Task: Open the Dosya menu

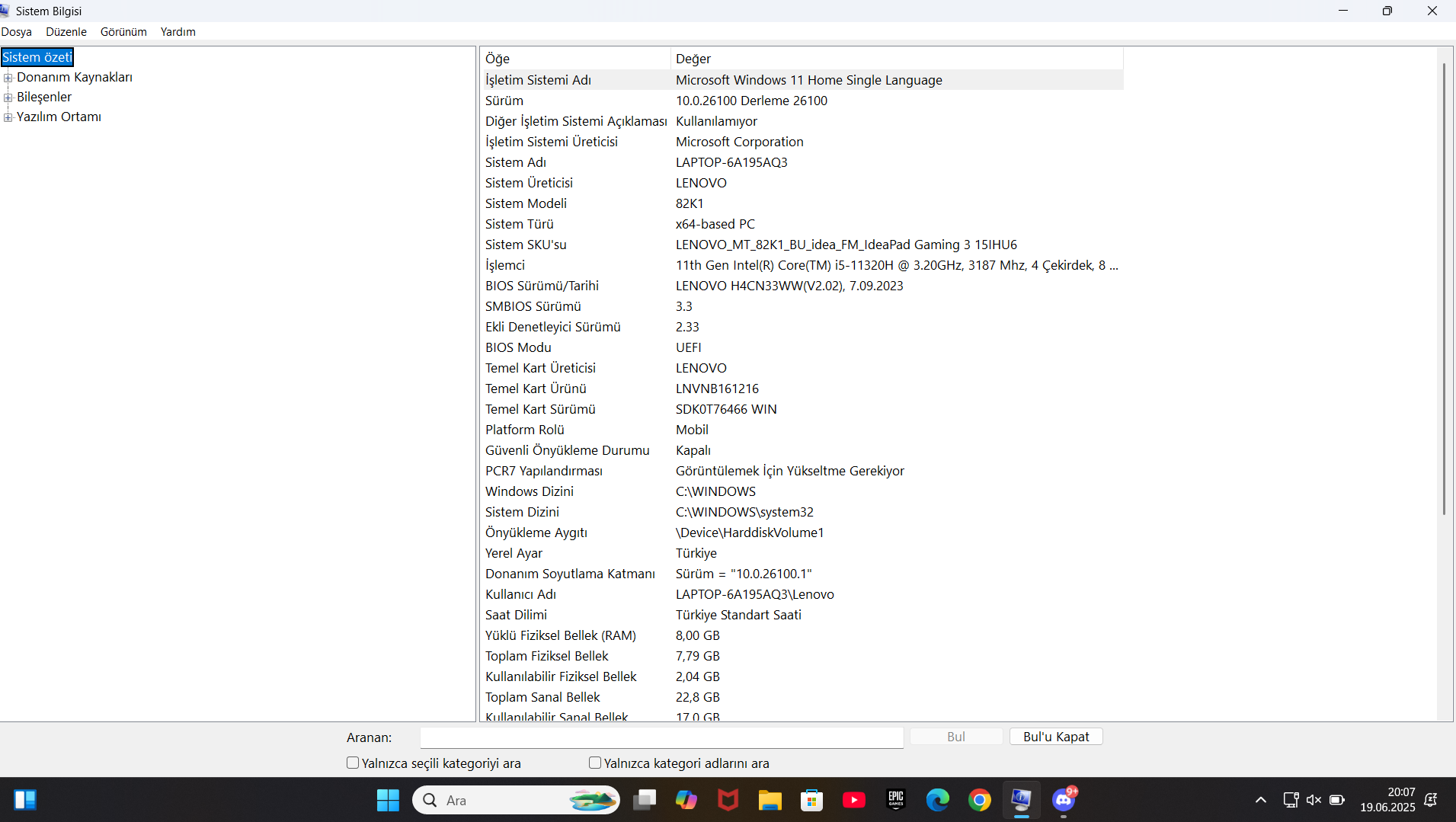Action: click(x=17, y=32)
